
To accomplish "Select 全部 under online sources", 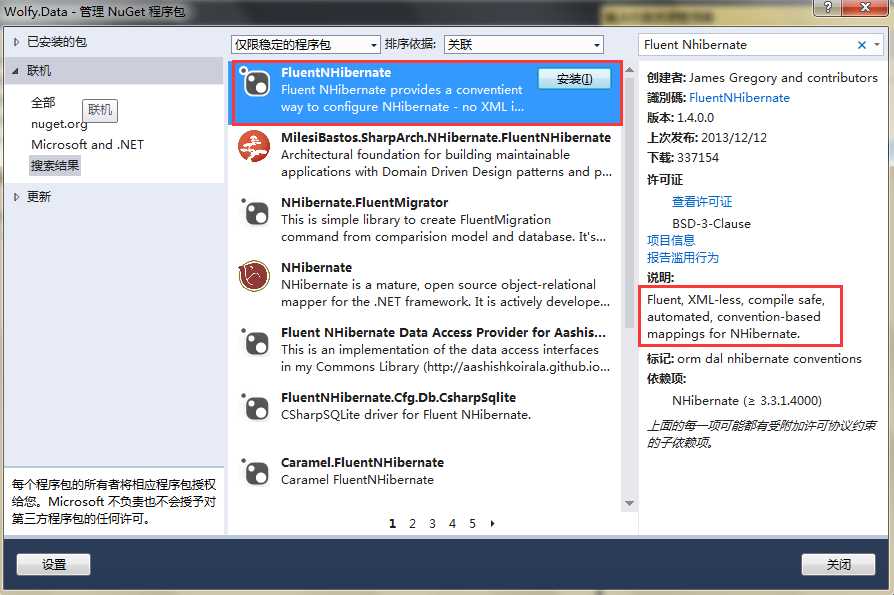I will pos(43,103).
